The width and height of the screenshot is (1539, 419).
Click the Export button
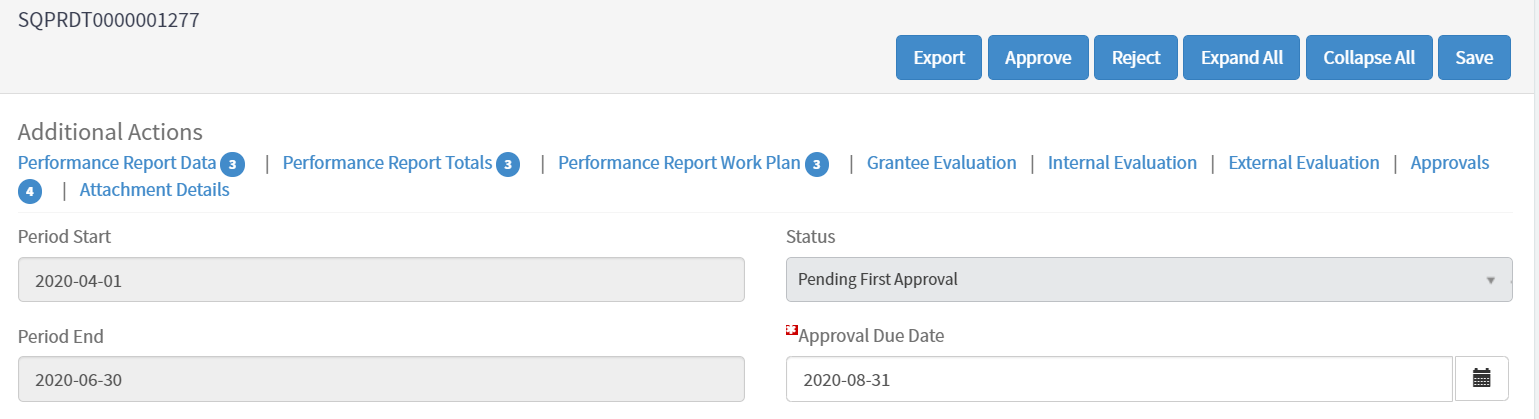point(938,58)
